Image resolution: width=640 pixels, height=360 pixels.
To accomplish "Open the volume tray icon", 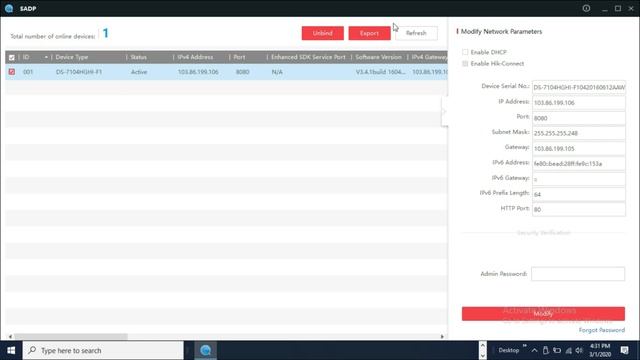I will pyautogui.click(x=579, y=350).
